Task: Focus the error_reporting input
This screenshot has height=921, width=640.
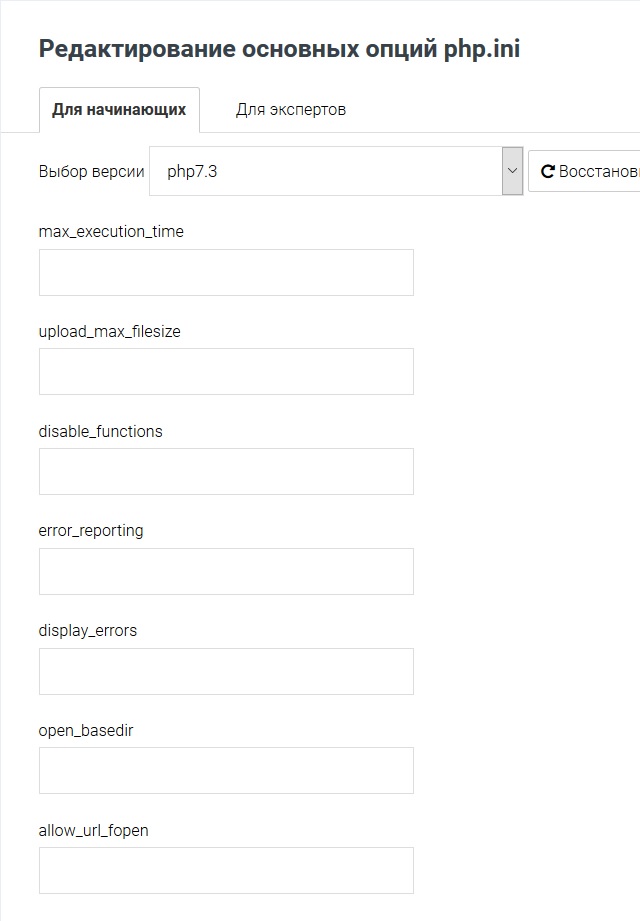Action: click(225, 571)
